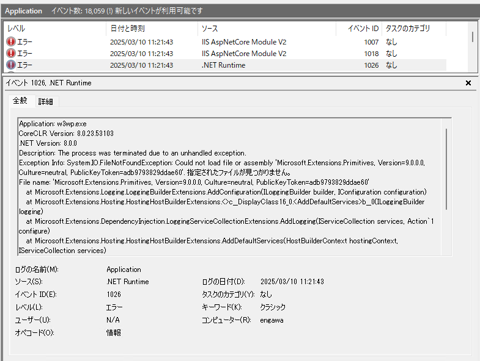
Task: Sort by the タスクのカテゴリ column header
Action: pos(414,29)
